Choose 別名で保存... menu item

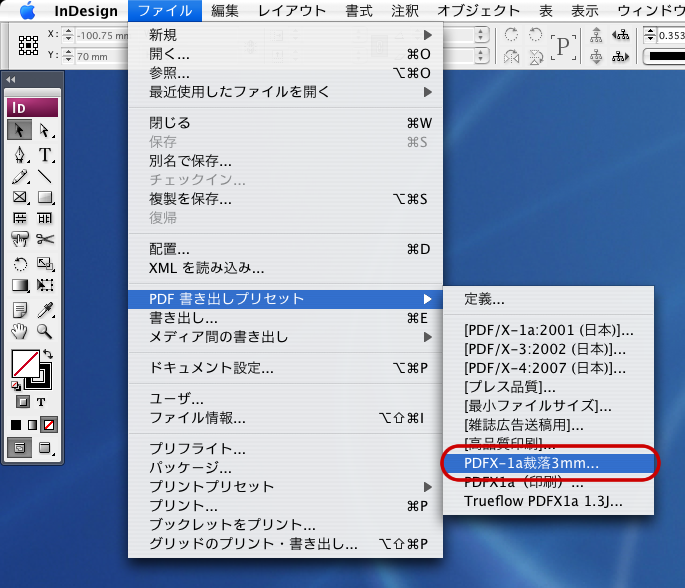(x=285, y=161)
